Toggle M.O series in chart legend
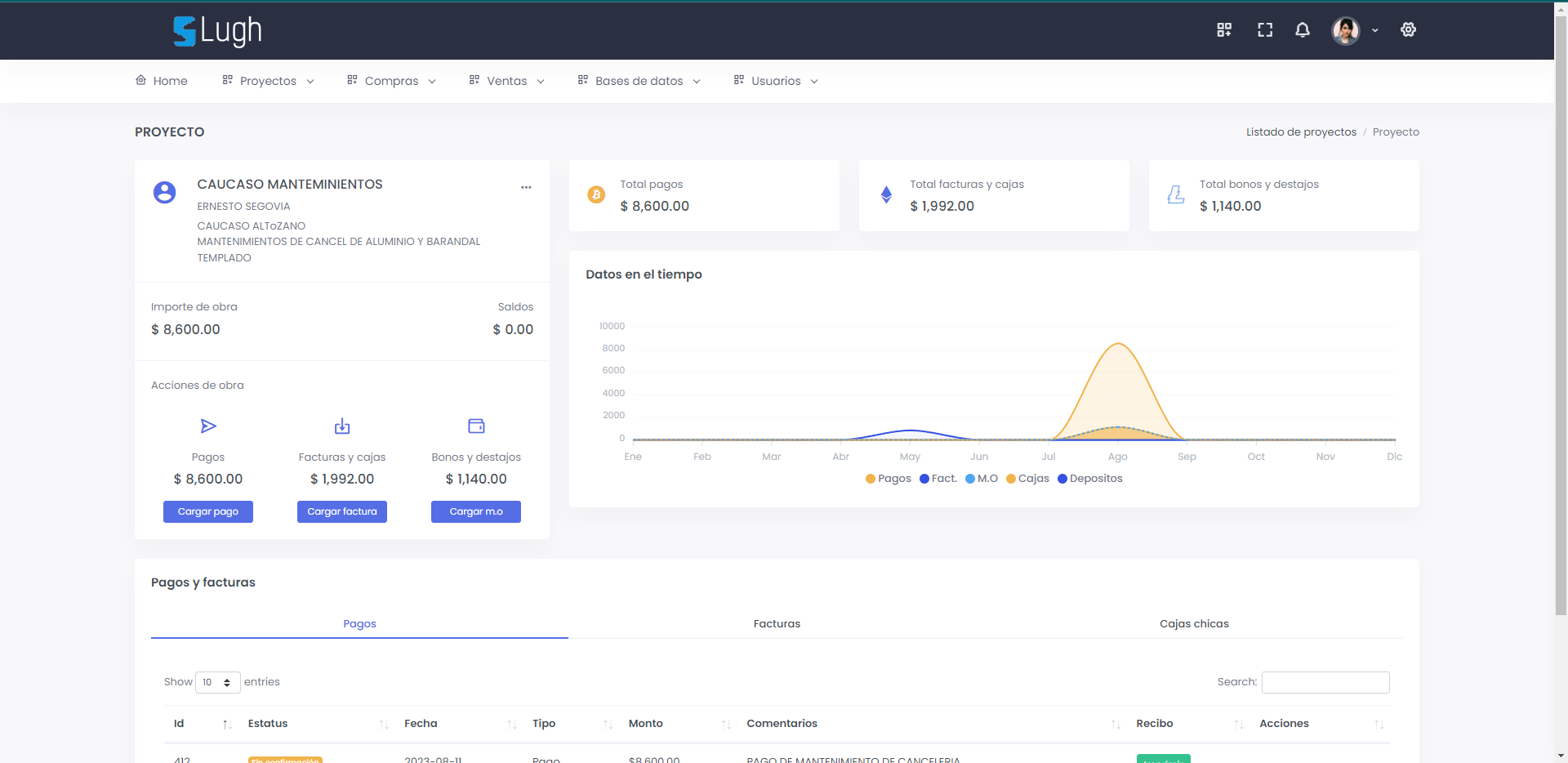 coord(982,479)
